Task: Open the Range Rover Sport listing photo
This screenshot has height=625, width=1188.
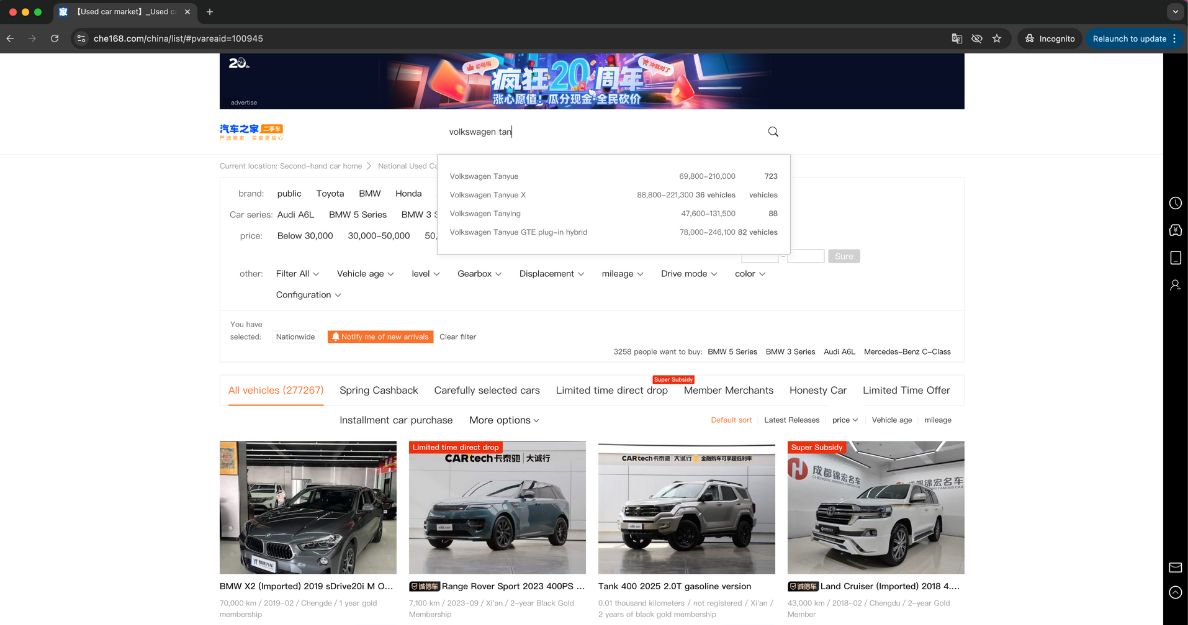Action: click(x=497, y=508)
